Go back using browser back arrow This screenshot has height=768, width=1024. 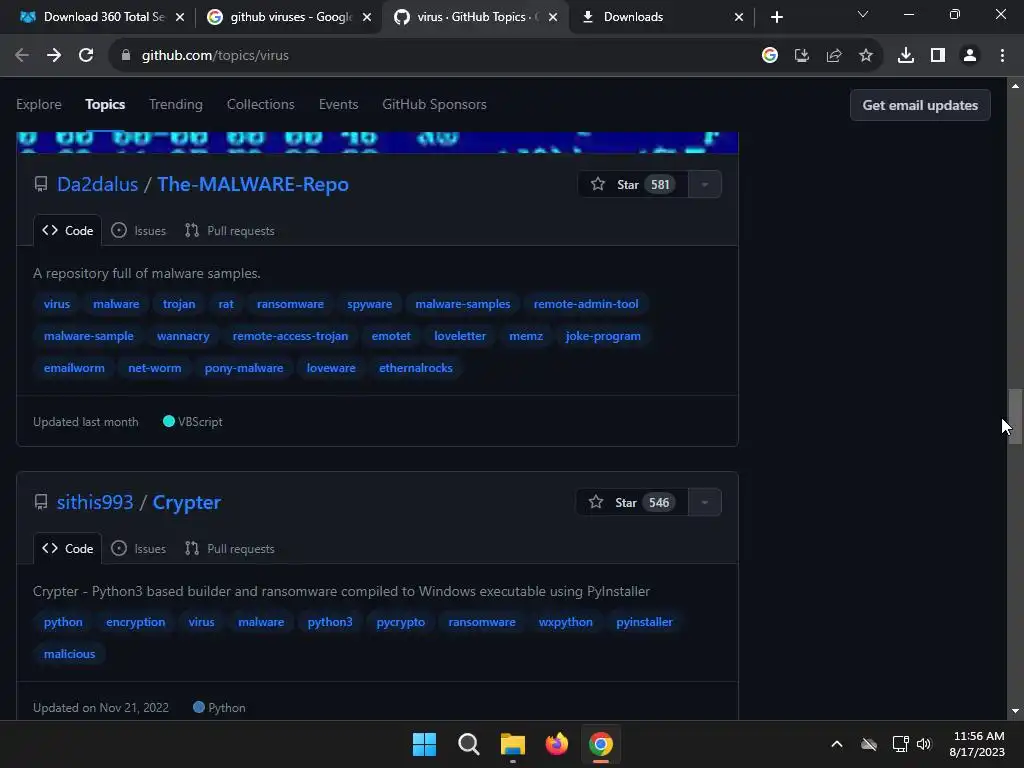[22, 56]
